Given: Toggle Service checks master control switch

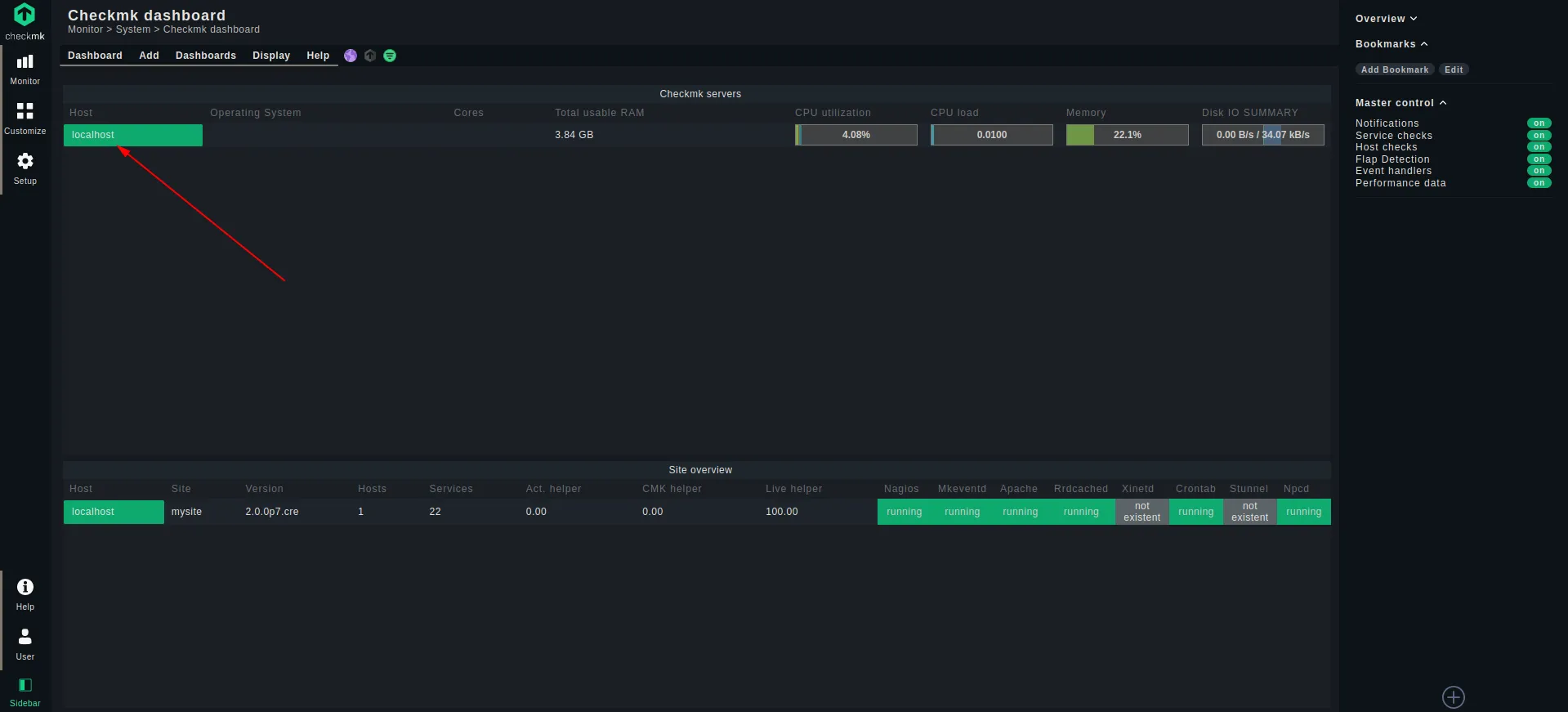Looking at the screenshot, I should [x=1539, y=136].
